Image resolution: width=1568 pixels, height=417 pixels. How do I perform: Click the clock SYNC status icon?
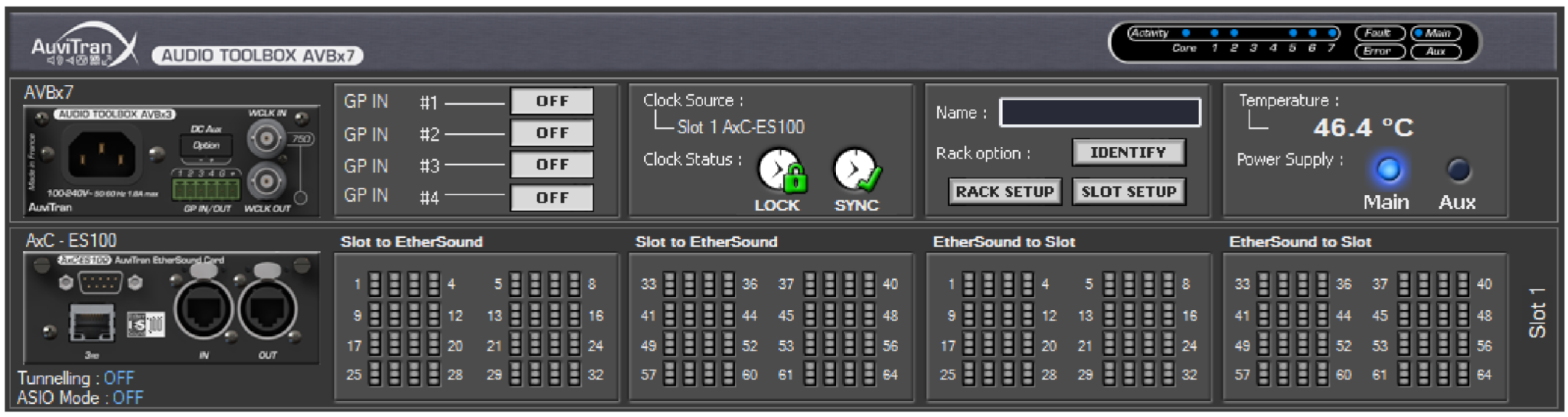pyautogui.click(x=857, y=170)
